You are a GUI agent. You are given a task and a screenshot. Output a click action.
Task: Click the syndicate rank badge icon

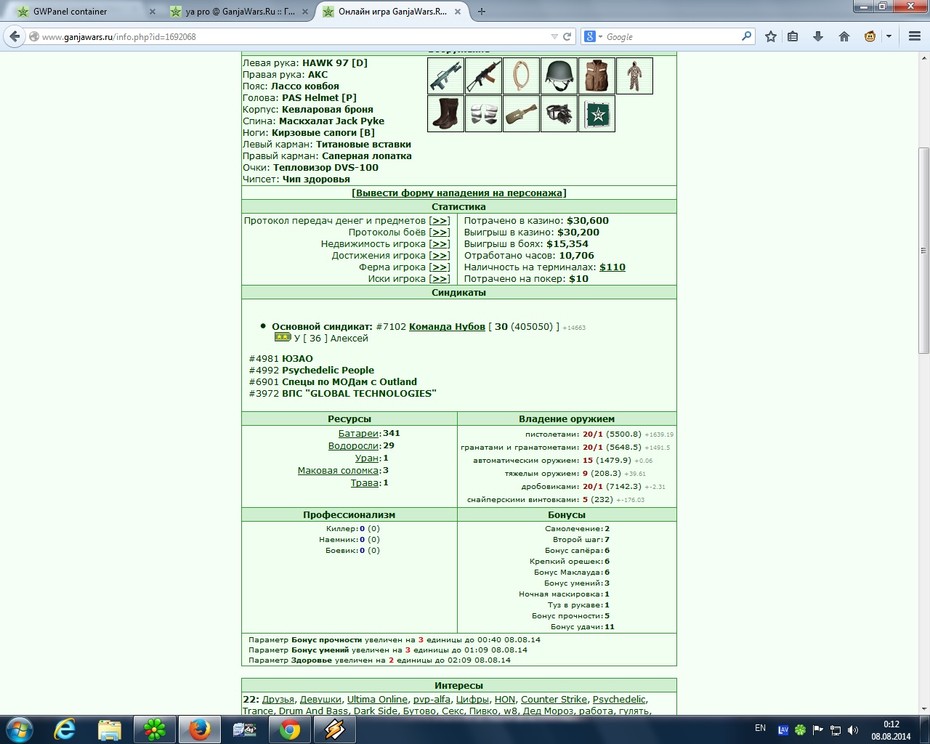point(282,338)
